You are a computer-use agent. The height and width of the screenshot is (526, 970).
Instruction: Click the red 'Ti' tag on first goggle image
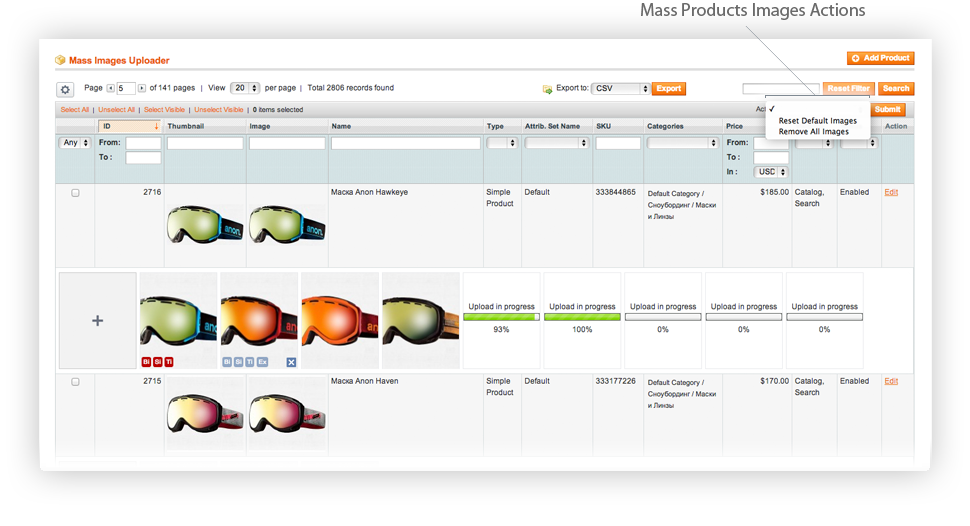169,362
